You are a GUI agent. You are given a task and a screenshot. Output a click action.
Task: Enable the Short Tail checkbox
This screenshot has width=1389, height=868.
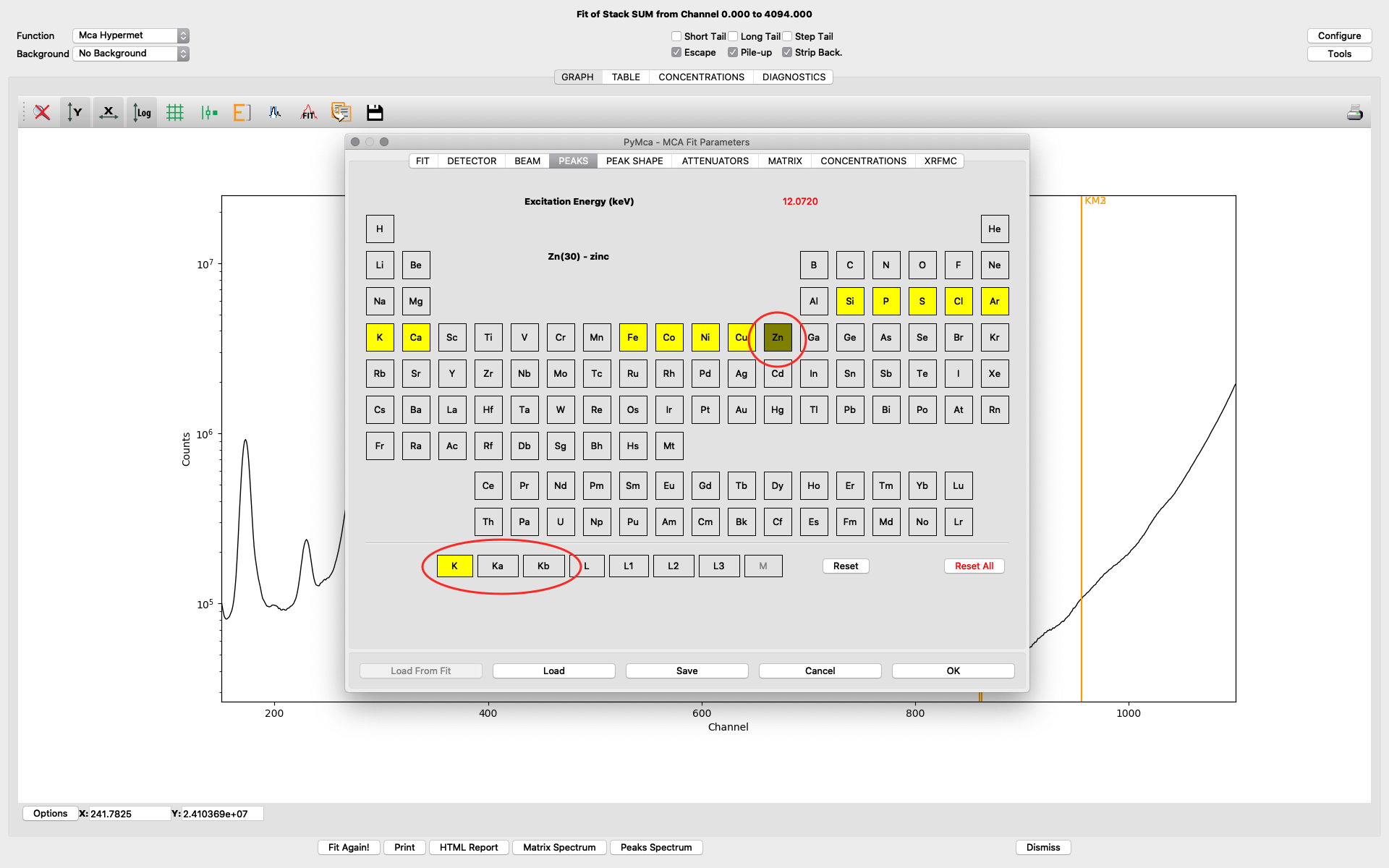click(676, 36)
